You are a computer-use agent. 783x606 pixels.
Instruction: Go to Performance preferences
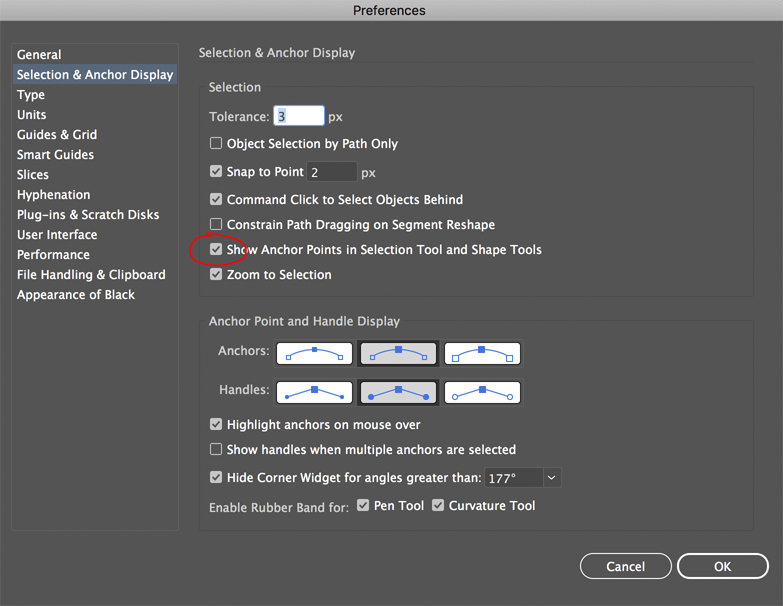point(53,255)
